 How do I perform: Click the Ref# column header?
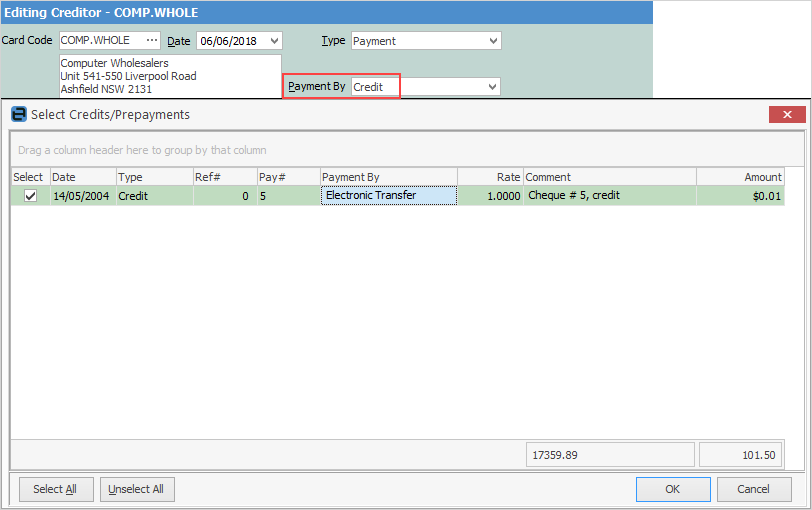point(225,177)
